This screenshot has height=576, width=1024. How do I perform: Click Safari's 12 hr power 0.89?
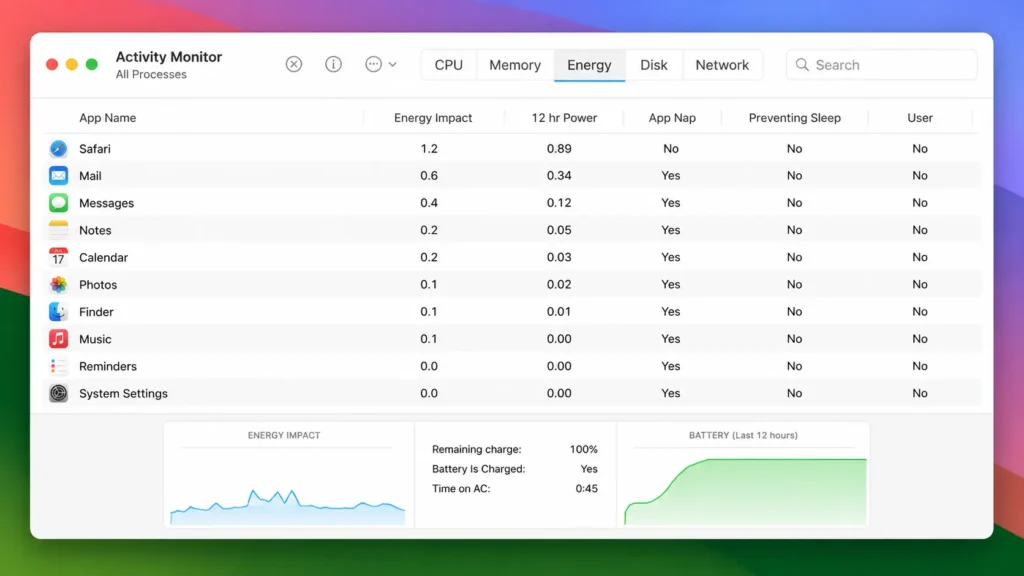click(x=559, y=148)
